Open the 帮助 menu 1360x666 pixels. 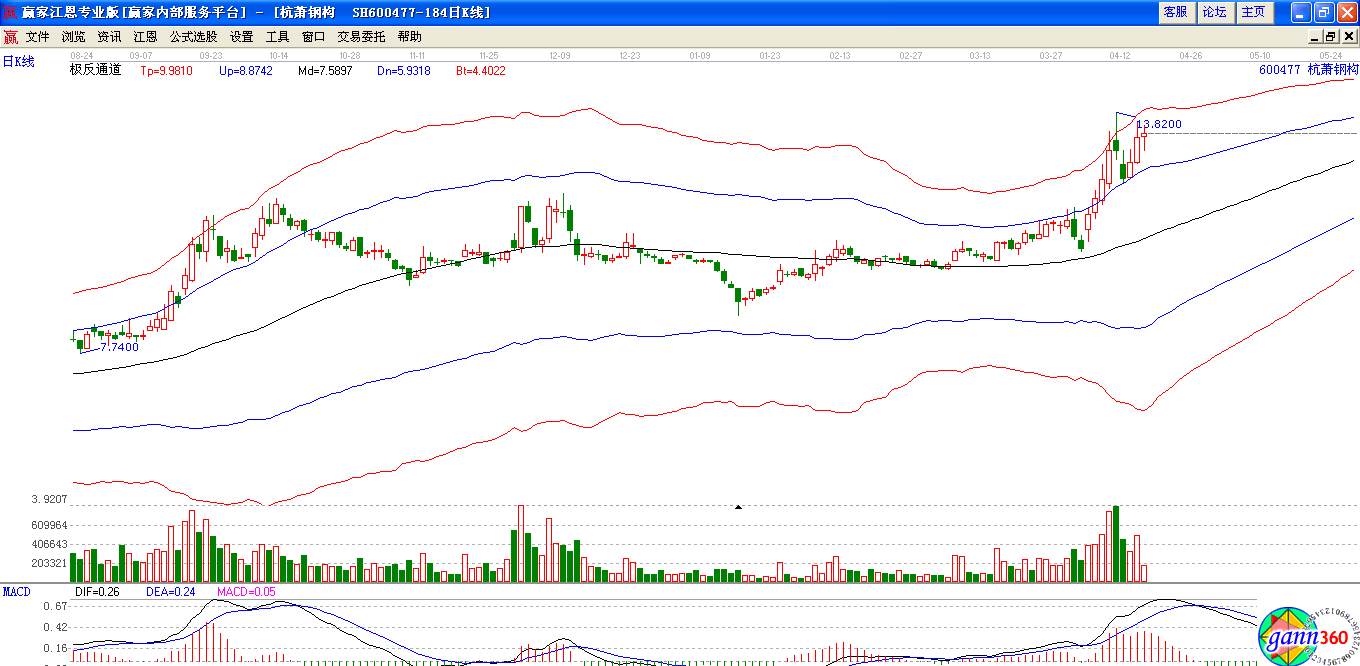(x=410, y=37)
